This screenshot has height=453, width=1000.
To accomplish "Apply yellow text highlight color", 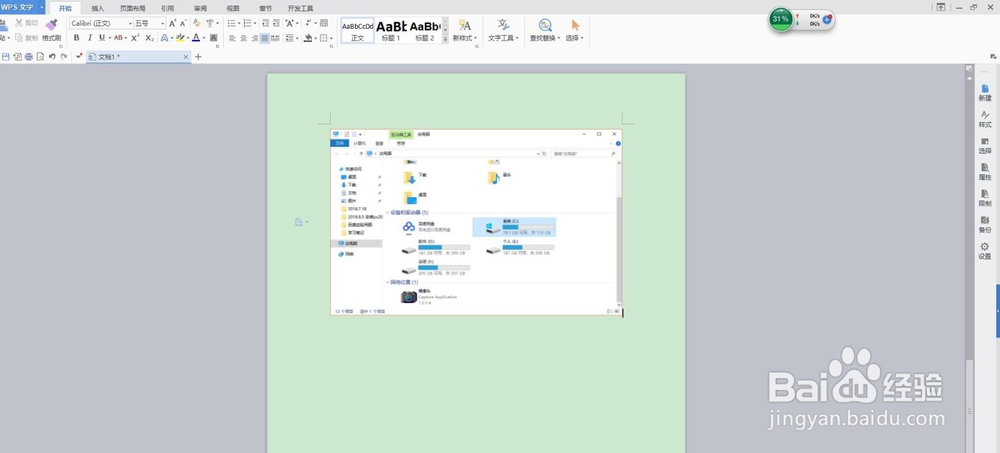I will [180, 38].
